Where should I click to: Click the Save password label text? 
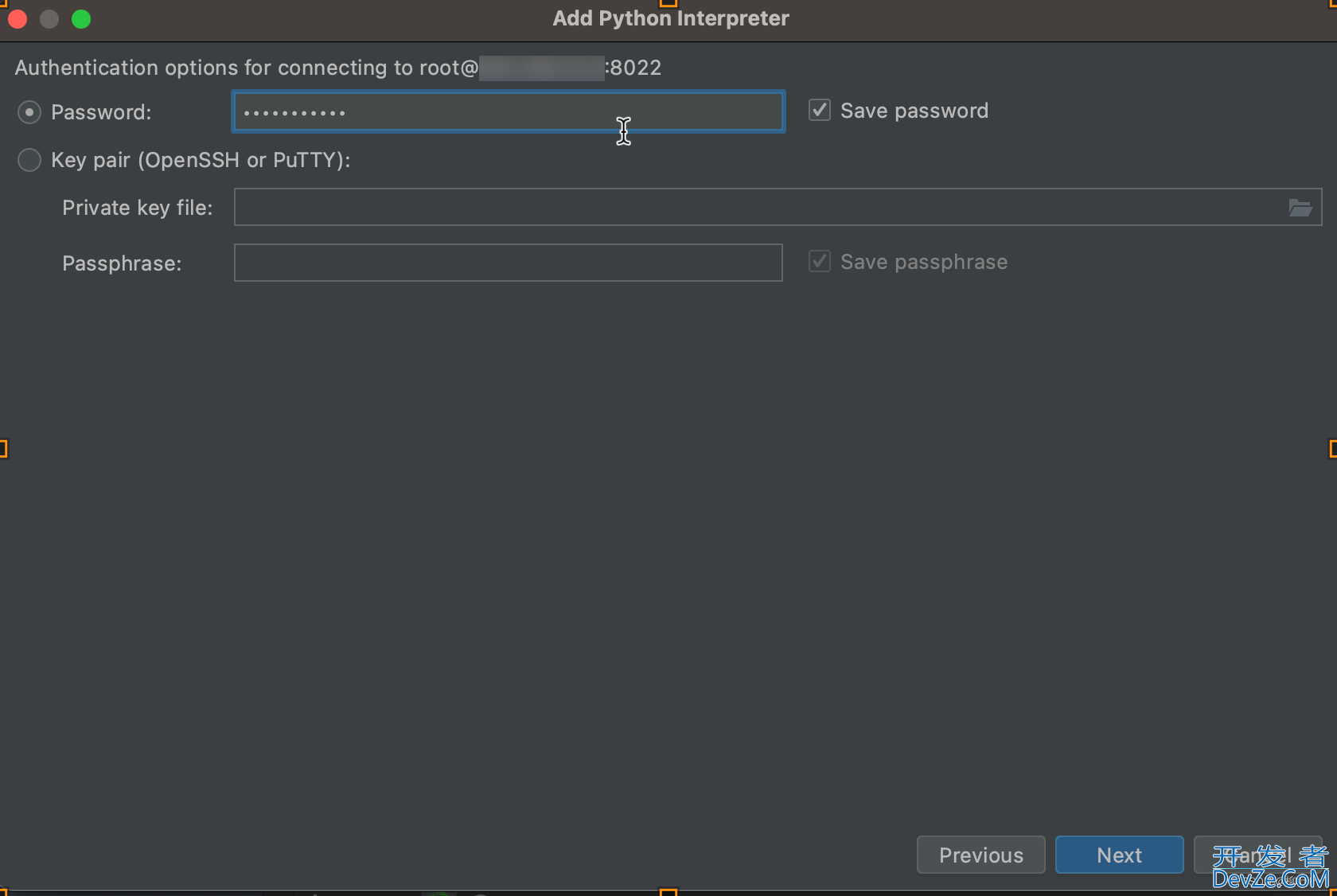pos(914,111)
